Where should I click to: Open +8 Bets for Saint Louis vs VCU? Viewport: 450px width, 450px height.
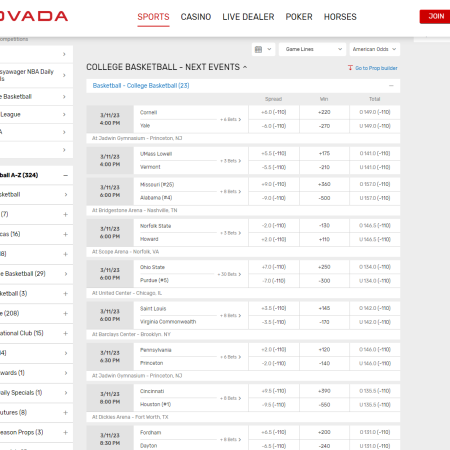(x=230, y=315)
